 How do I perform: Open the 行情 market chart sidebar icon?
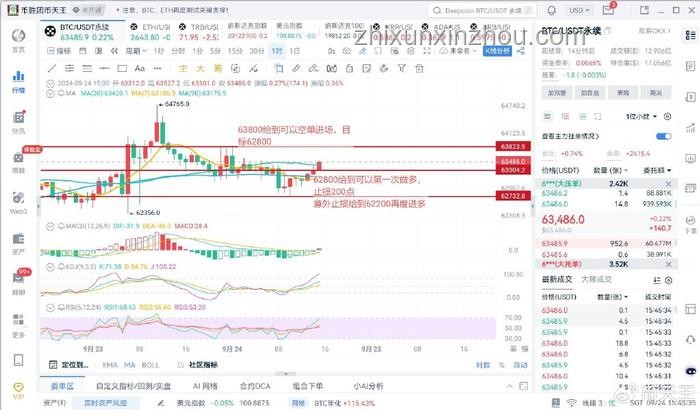tap(18, 81)
